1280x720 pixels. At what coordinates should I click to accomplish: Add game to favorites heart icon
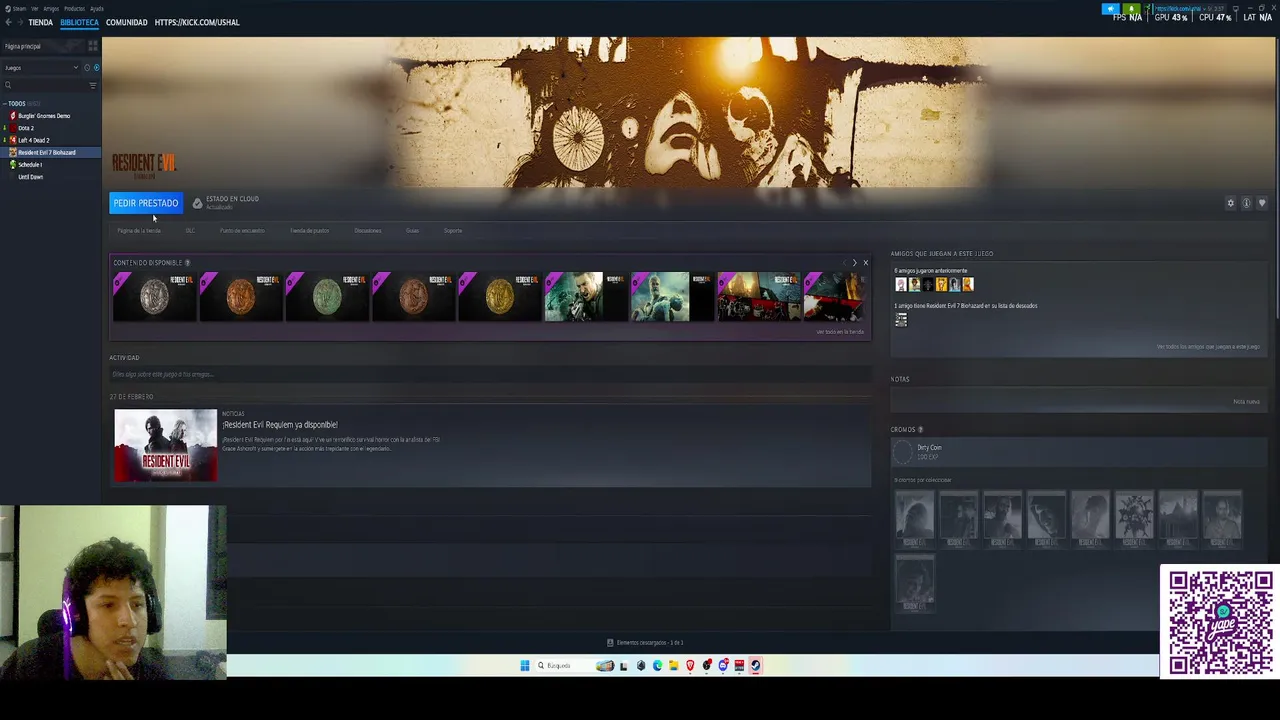tap(1262, 203)
